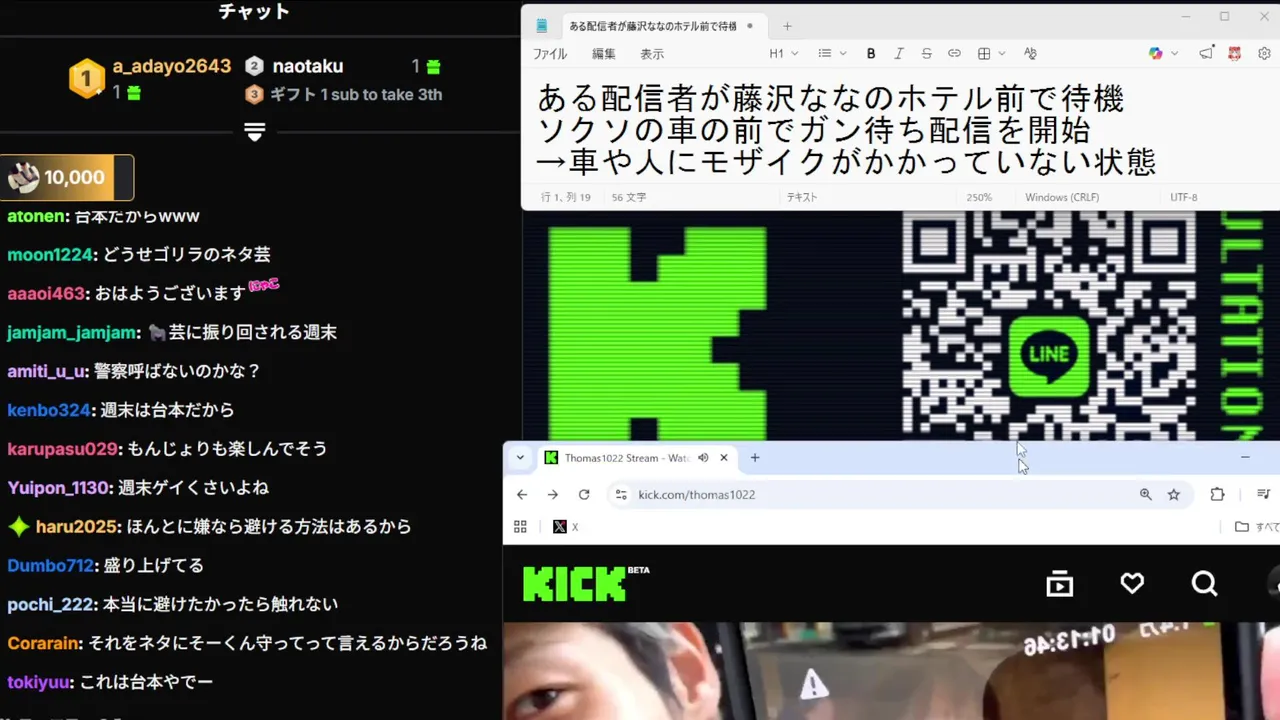The width and height of the screenshot is (1280, 720).
Task: Open the ファイル menu in Notepad
Action: click(550, 54)
